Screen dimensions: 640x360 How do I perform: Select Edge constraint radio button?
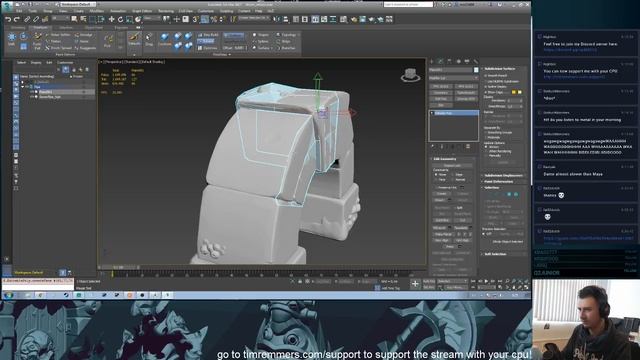(x=453, y=175)
